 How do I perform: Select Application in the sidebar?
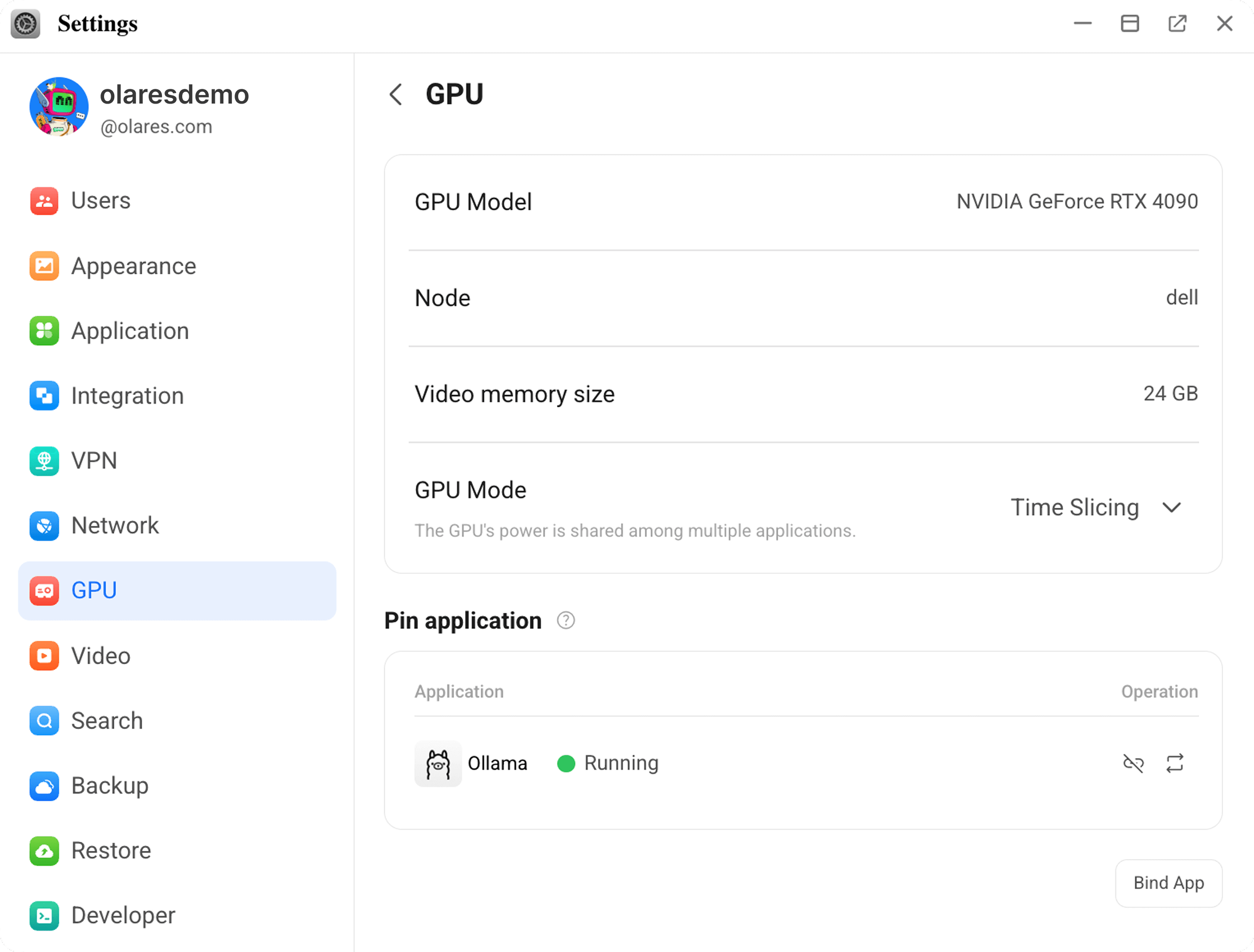130,331
